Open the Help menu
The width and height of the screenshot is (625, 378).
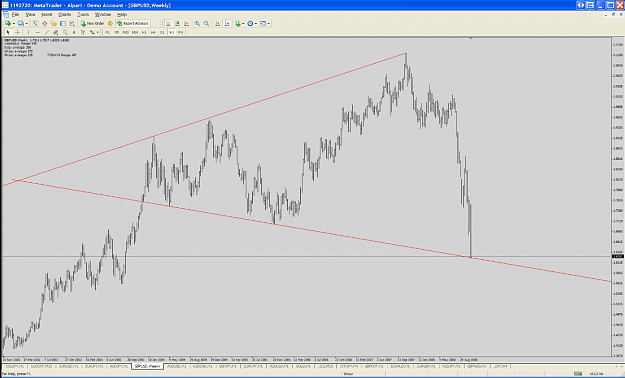[122, 15]
